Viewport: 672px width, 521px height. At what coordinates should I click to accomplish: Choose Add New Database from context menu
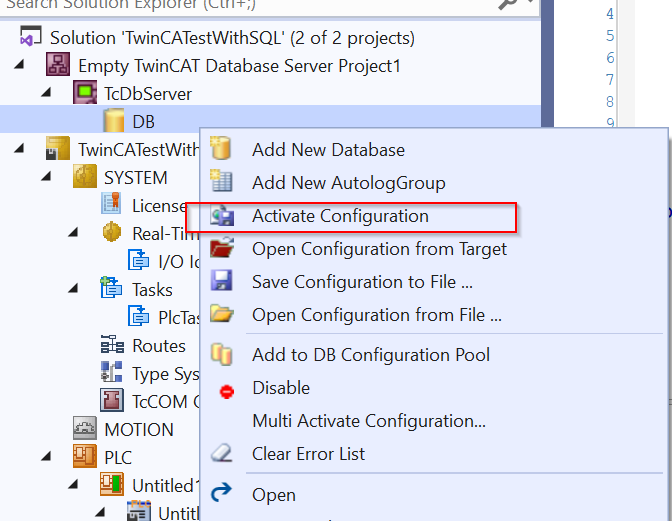[434, 150]
